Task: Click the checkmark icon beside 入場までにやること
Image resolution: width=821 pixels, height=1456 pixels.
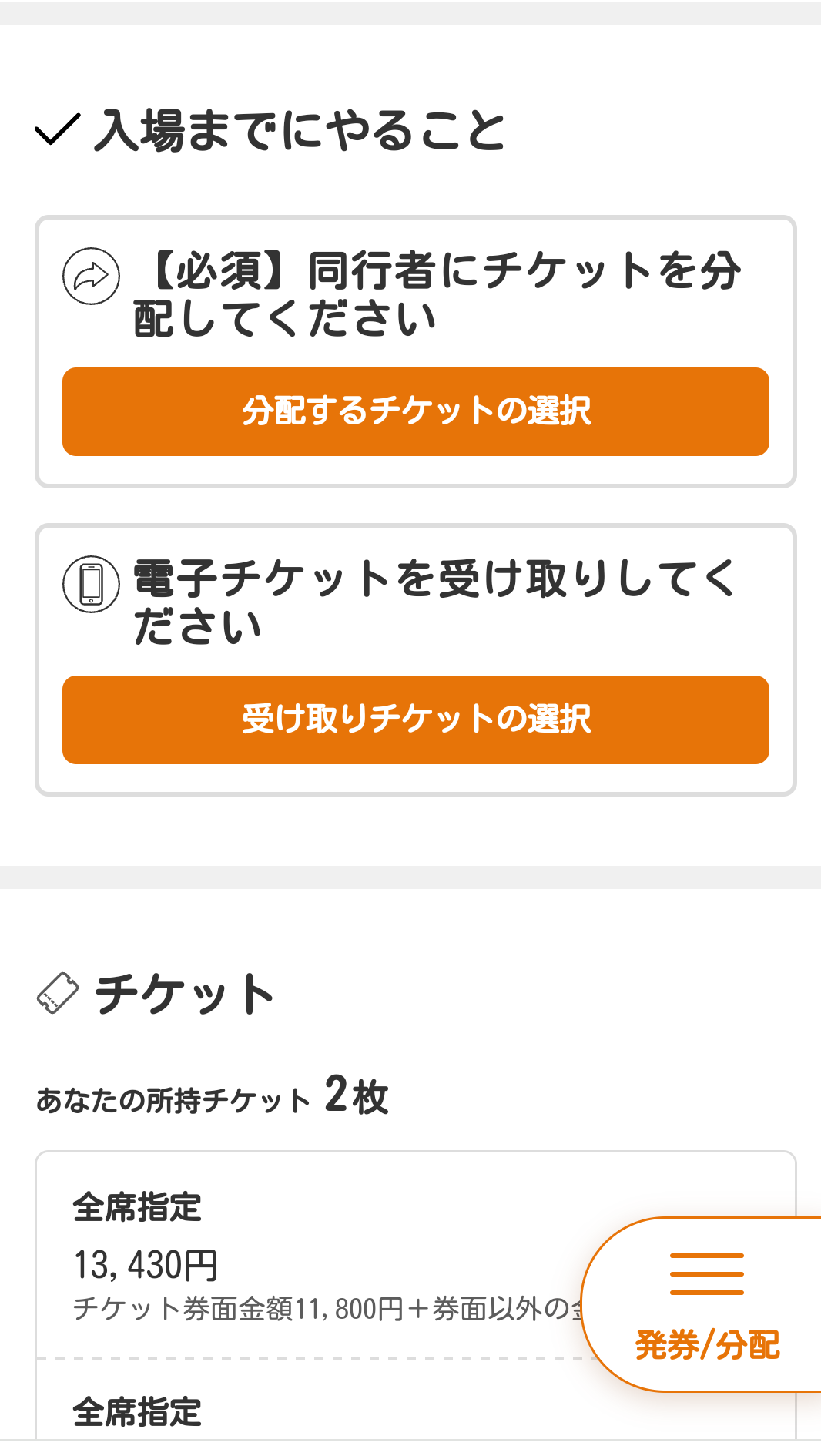Action: tap(58, 129)
